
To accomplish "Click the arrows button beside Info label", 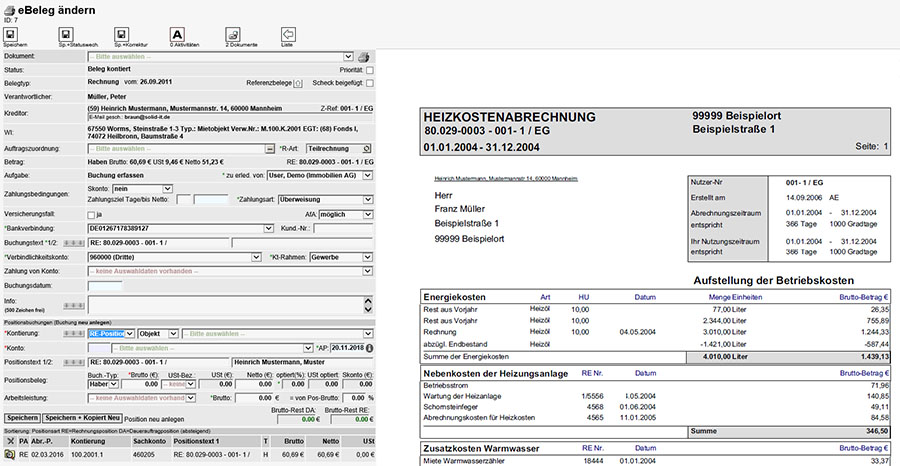I will click(73, 305).
